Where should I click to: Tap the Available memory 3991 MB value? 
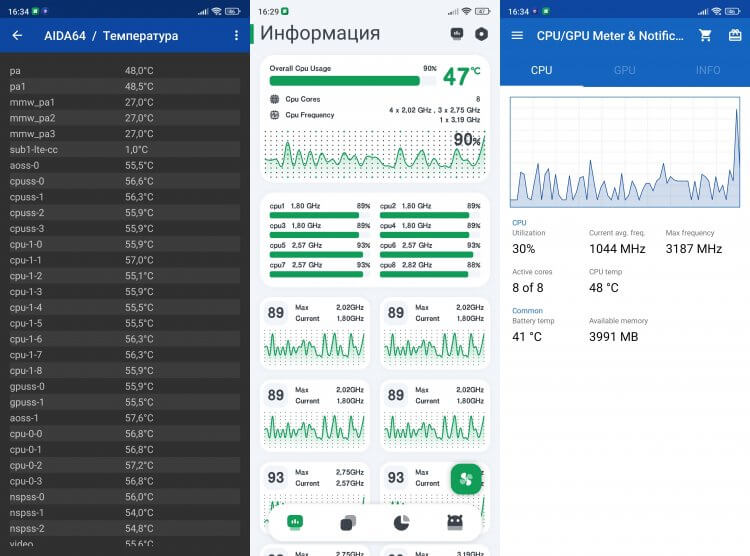(613, 337)
